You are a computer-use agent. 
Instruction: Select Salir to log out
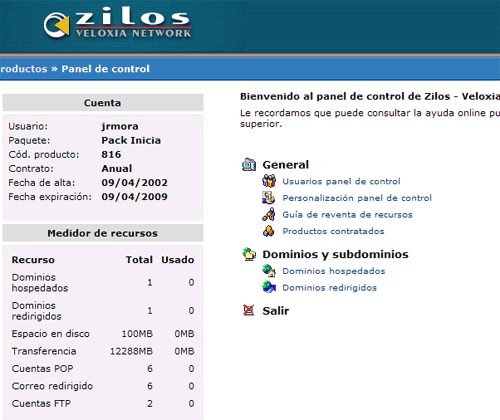point(275,311)
